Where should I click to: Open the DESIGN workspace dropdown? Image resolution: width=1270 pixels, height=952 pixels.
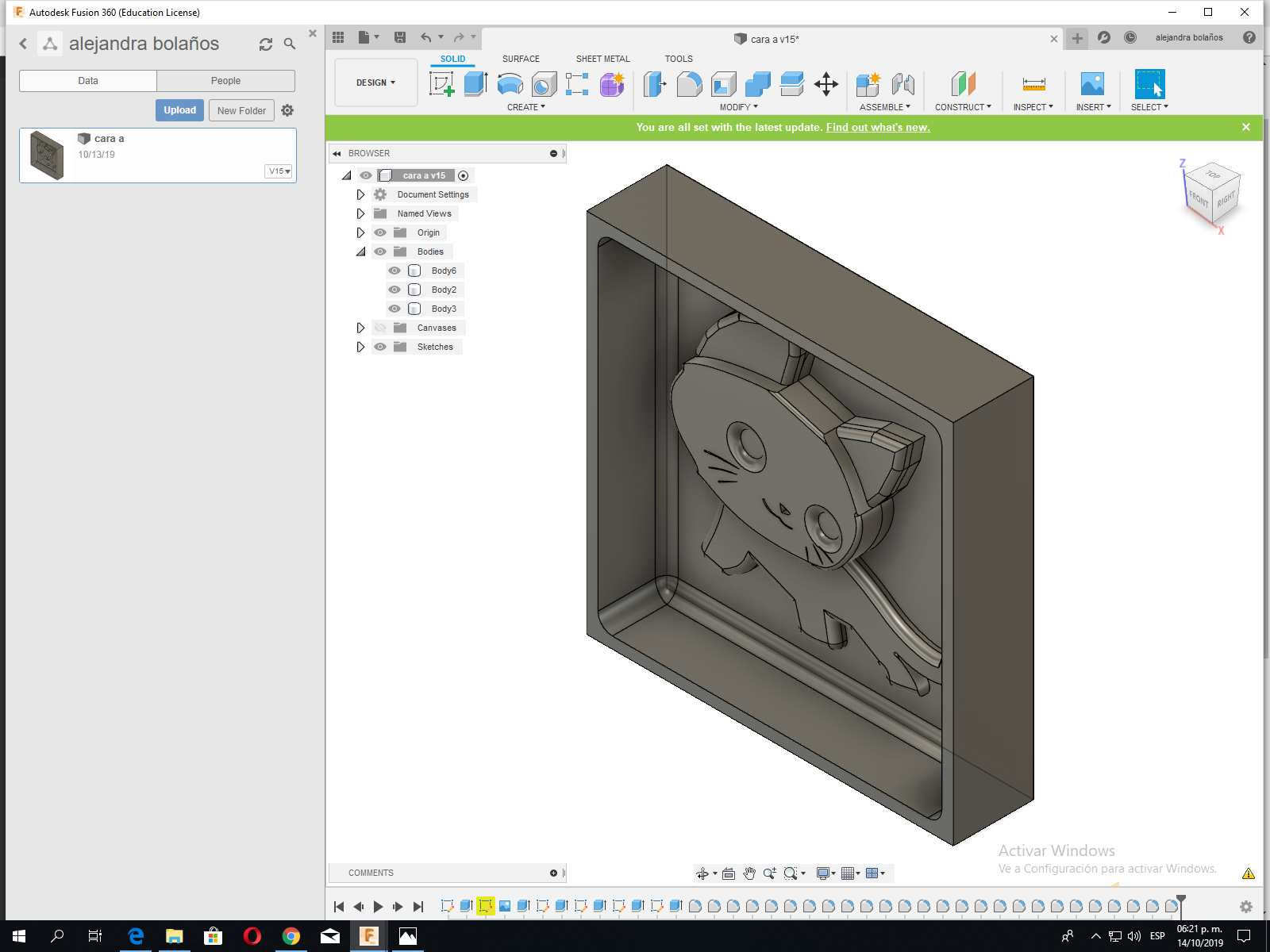pos(375,83)
